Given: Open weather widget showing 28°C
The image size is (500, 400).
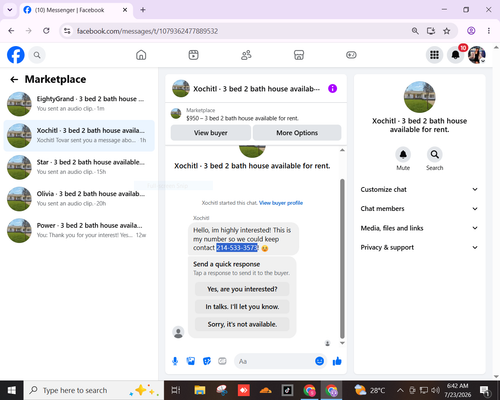Looking at the screenshot, I should 370,390.
